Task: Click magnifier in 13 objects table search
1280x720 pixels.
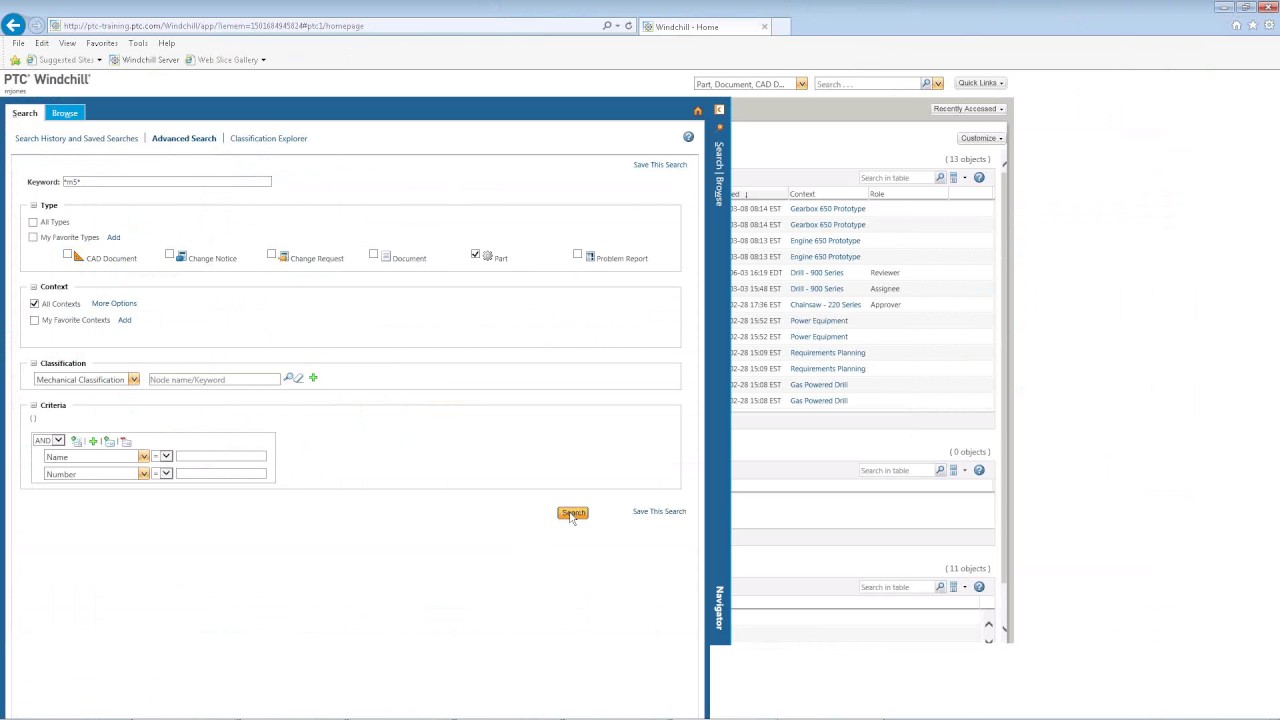Action: pos(940,178)
